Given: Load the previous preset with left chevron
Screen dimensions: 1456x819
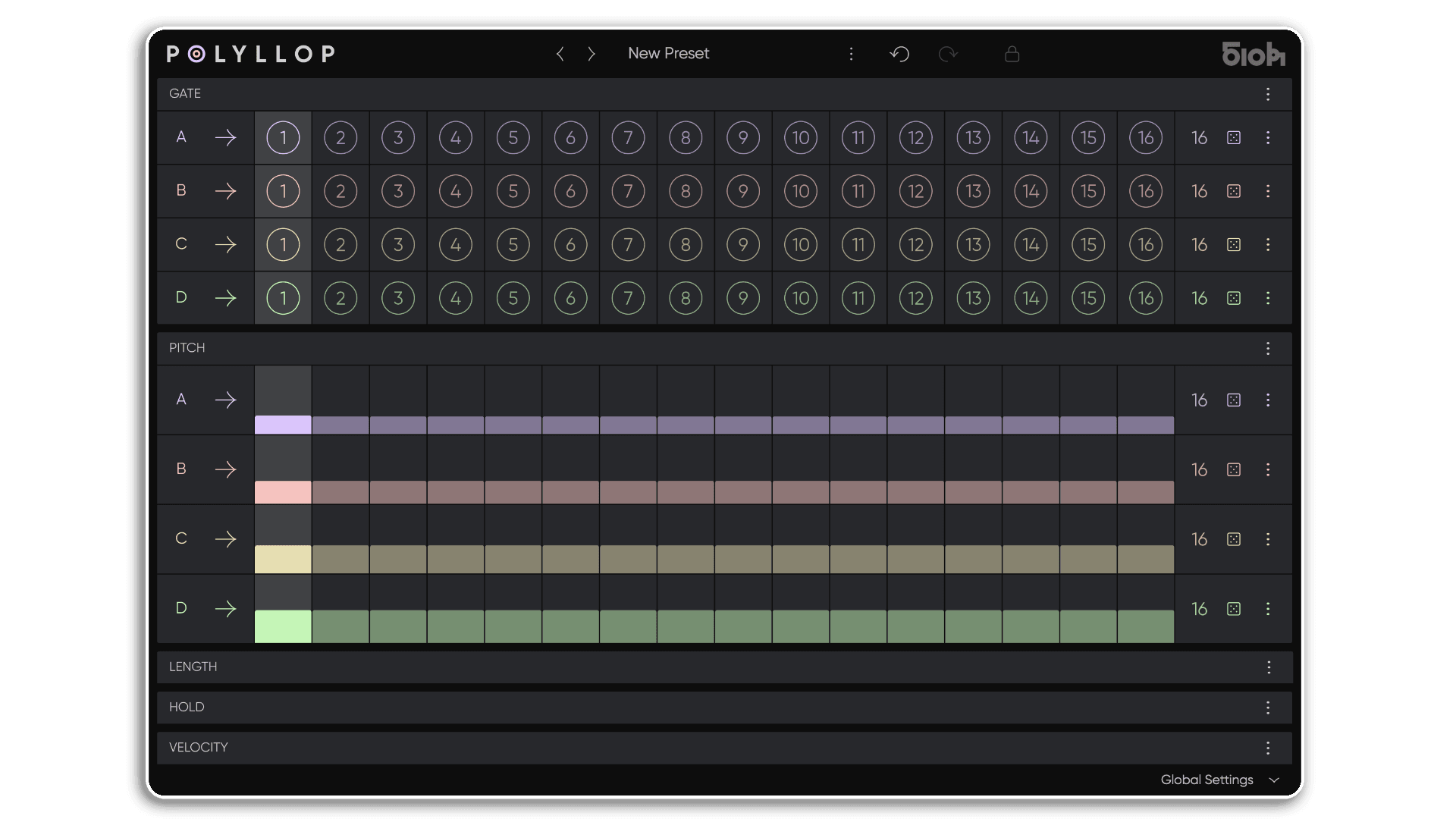Looking at the screenshot, I should (560, 54).
